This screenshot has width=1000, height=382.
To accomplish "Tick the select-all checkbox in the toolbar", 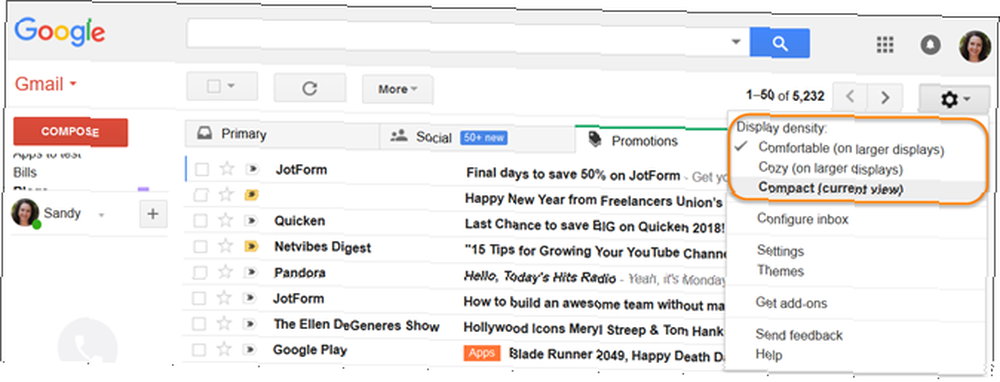I will pyautogui.click(x=214, y=86).
